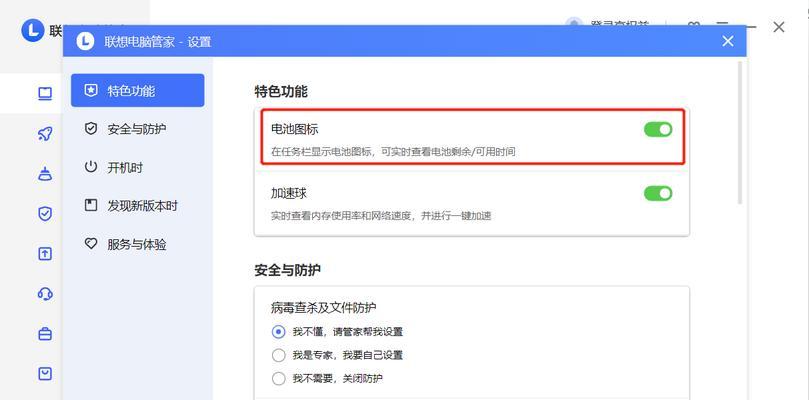Close the settings dialog
809x400 pixels.
pos(728,41)
